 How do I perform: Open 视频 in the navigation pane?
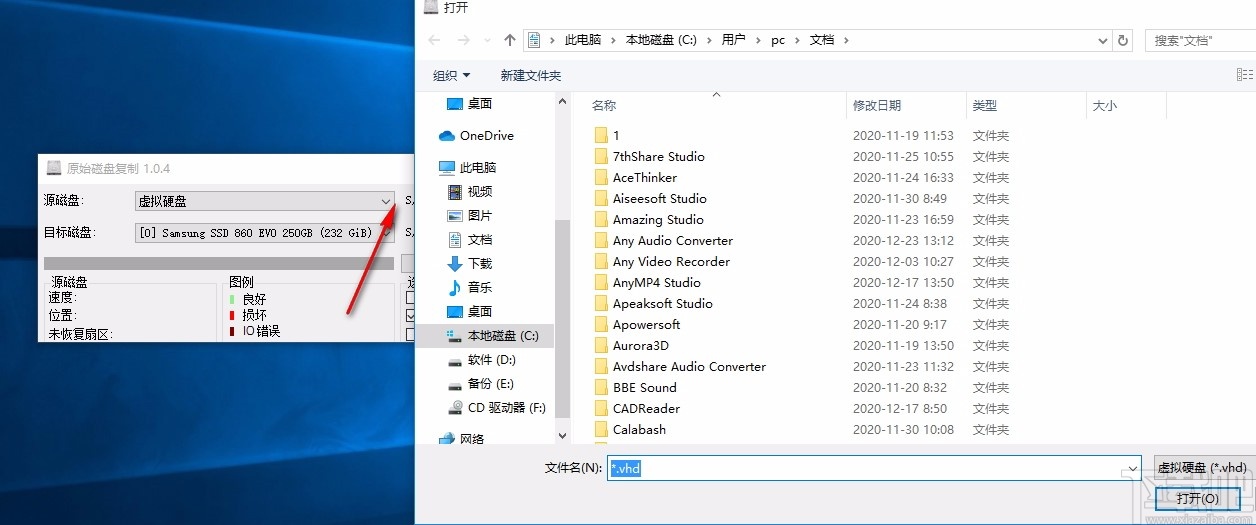(x=470, y=191)
